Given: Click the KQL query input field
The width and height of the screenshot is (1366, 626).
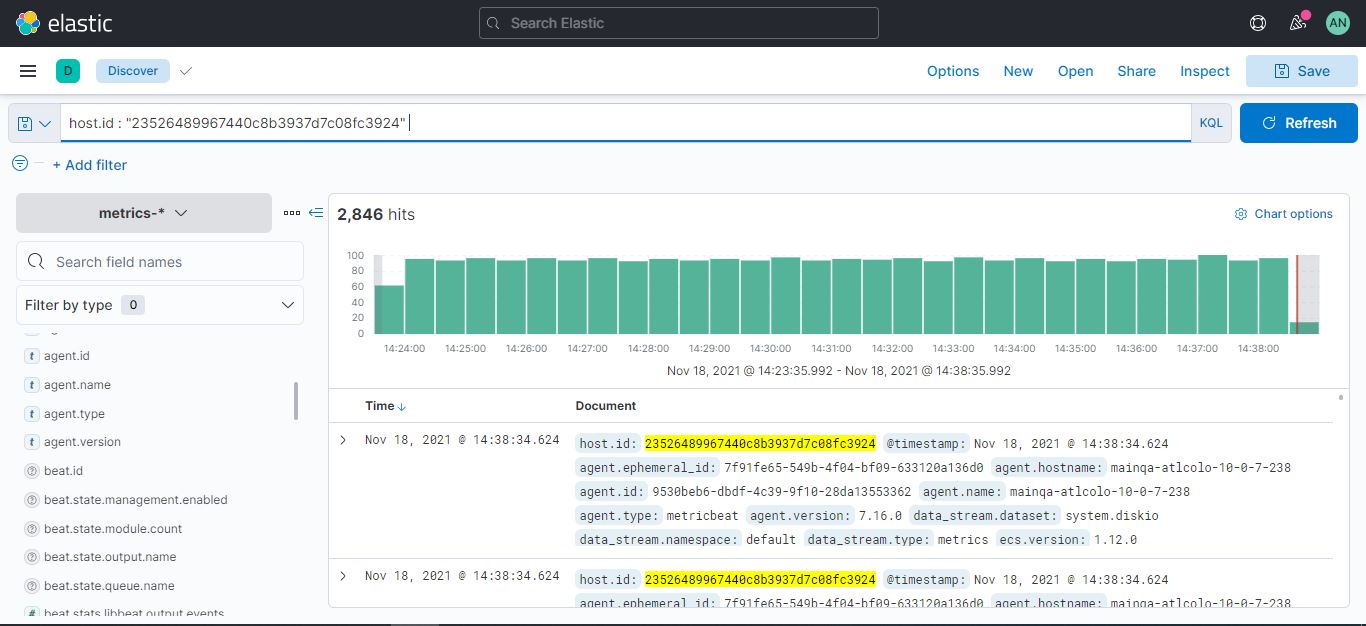Looking at the screenshot, I should (625, 123).
